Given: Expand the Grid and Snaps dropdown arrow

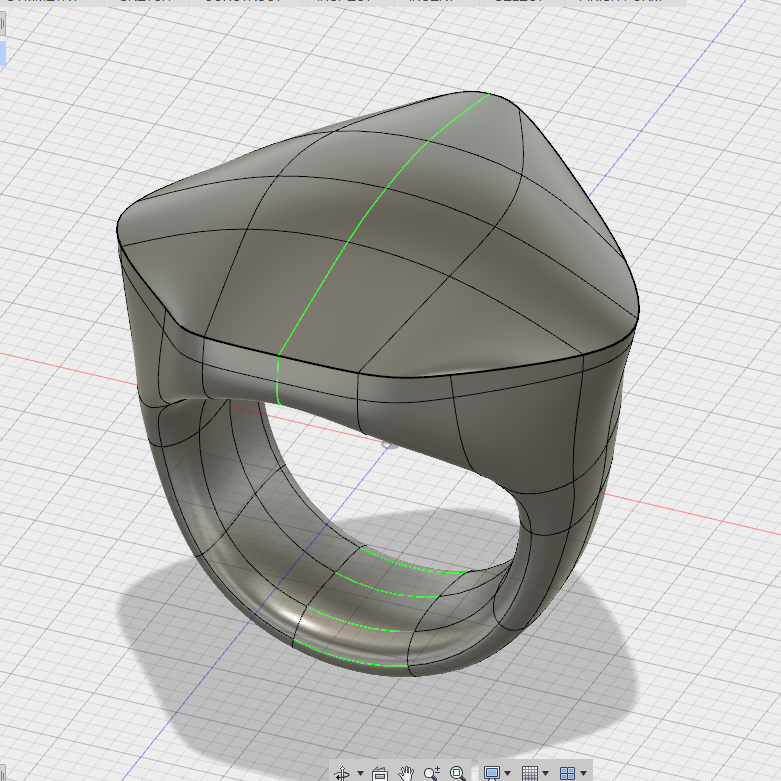Looking at the screenshot, I should click(545, 774).
